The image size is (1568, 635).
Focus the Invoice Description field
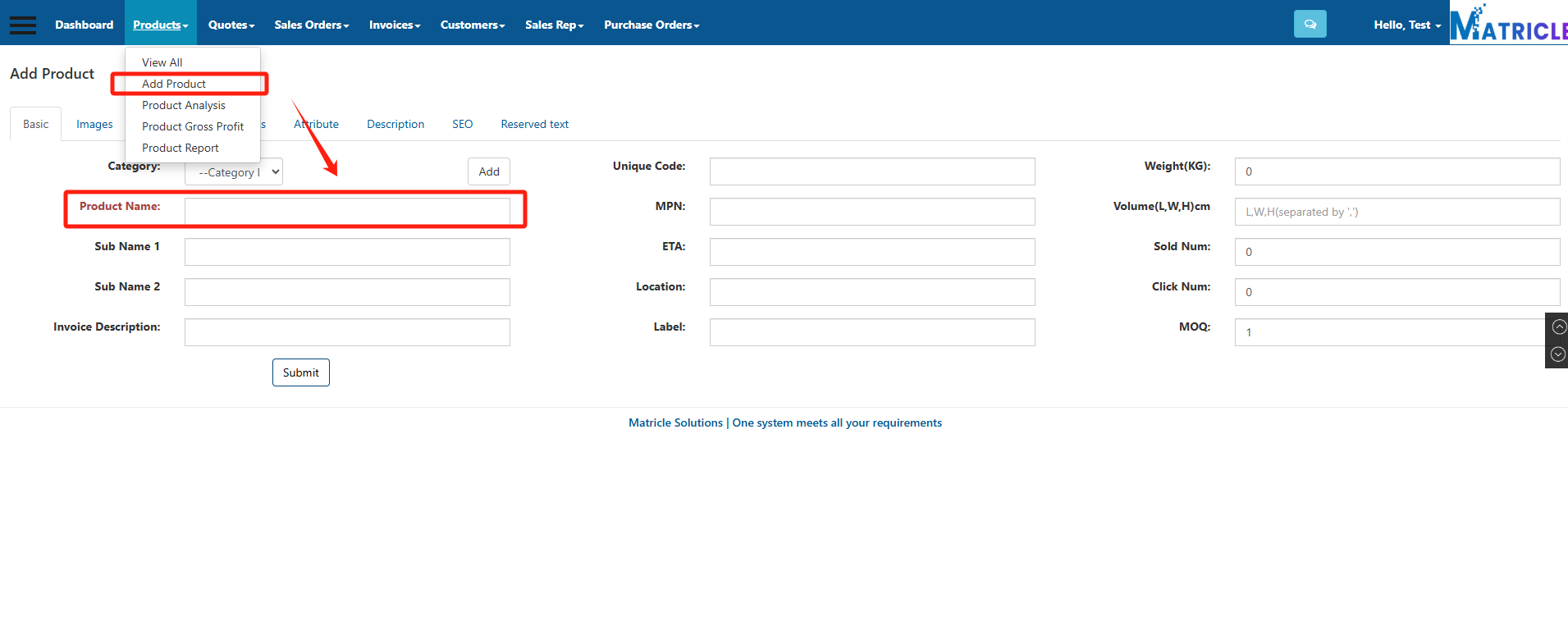pos(347,332)
